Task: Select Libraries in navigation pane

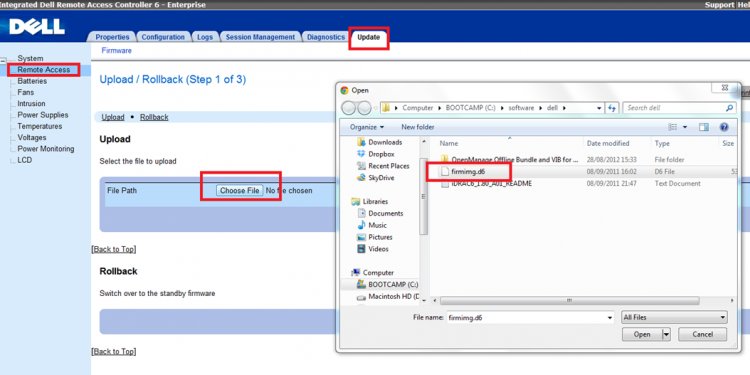Action: (369, 201)
